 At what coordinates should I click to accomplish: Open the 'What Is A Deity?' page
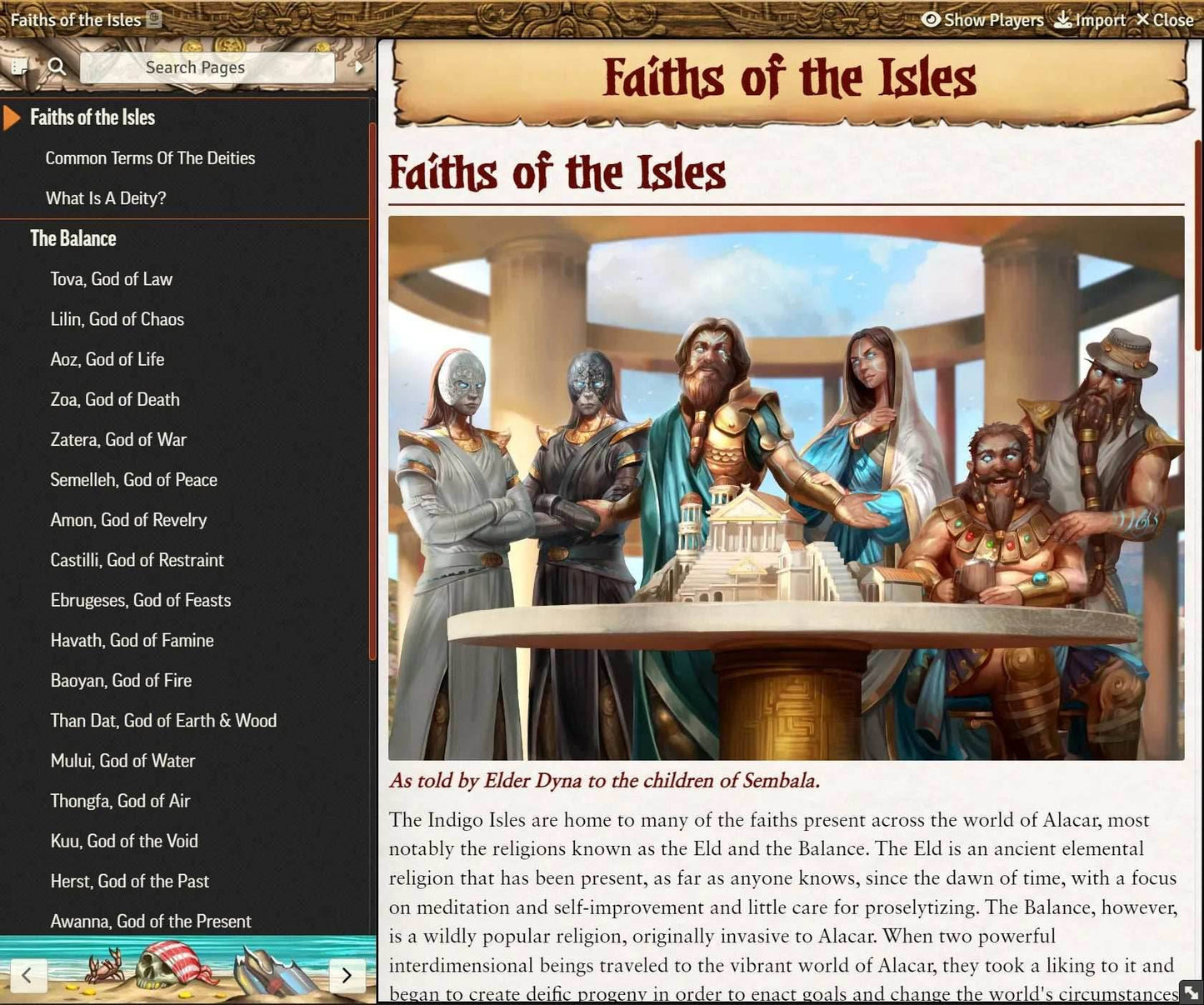(105, 198)
